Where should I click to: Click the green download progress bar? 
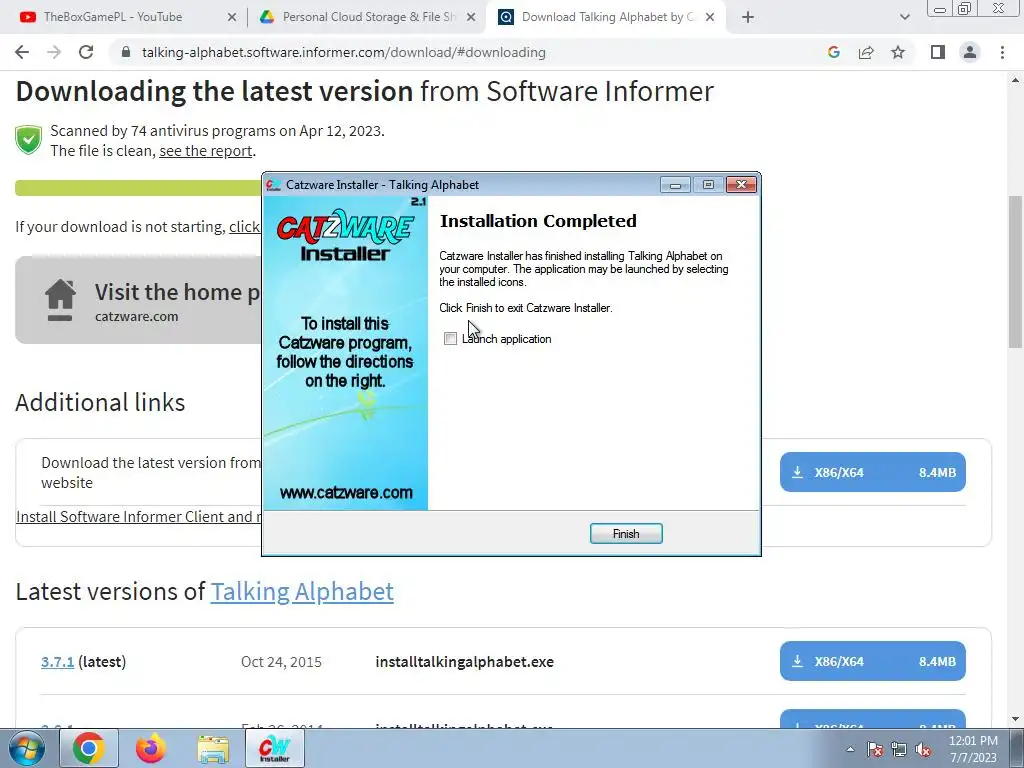tap(138, 187)
